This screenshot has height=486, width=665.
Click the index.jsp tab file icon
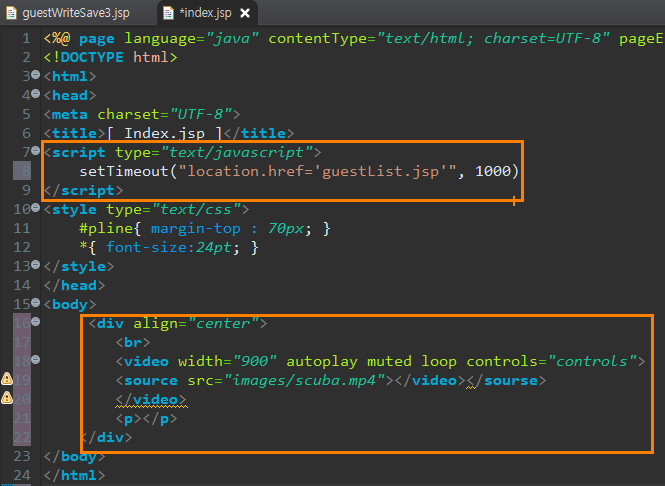168,13
